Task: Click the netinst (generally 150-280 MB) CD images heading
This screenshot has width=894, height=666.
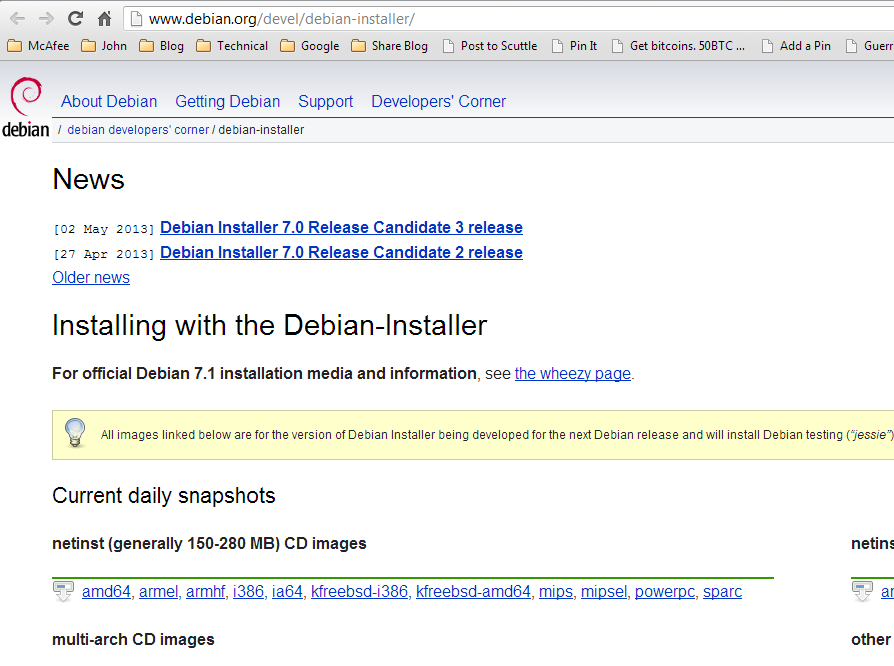Action: point(209,543)
